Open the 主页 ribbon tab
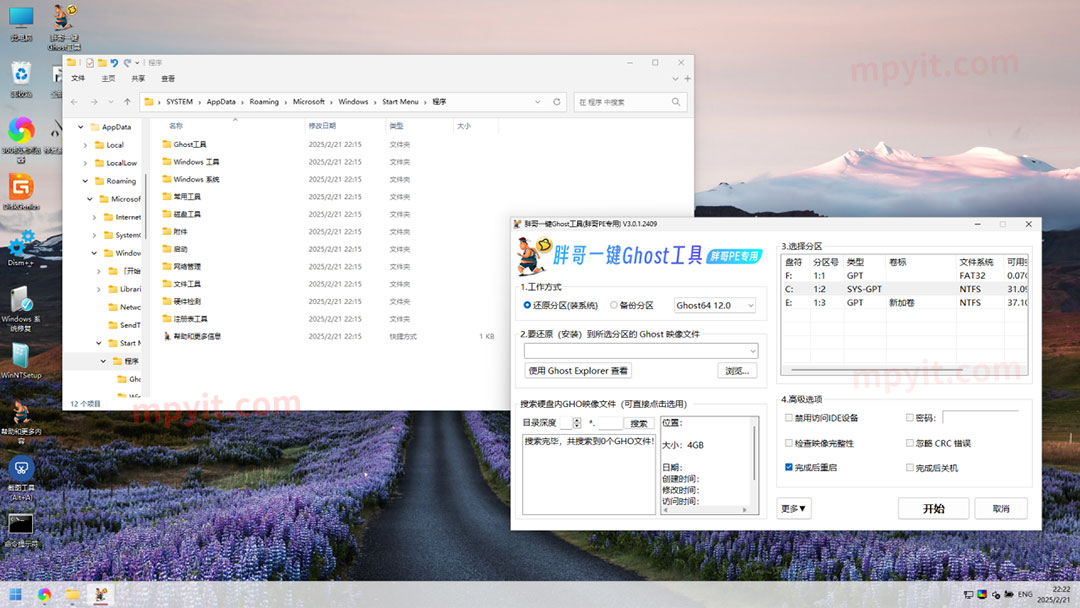 [x=108, y=78]
